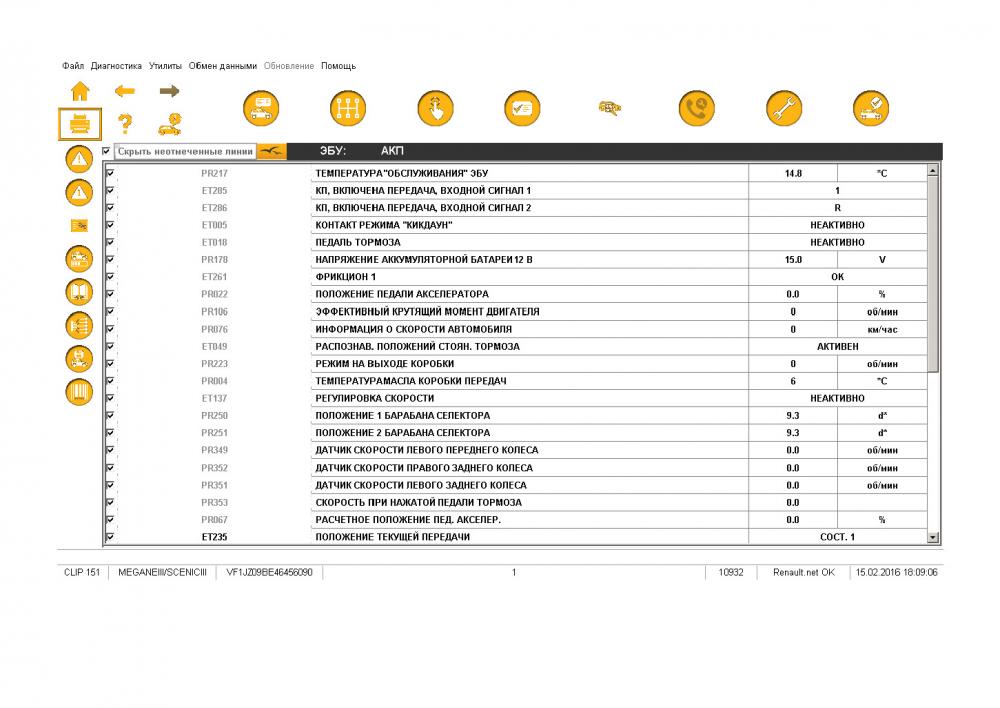1000x708 pixels.
Task: Uncheck the PR217 row checkbox
Action: [110, 173]
